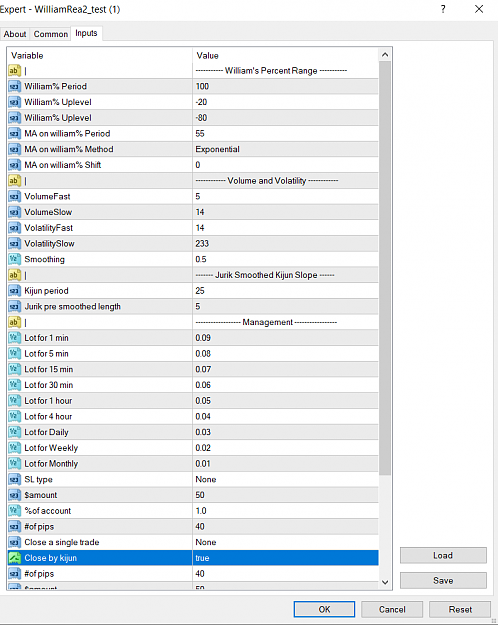Click the integer icon beside William% Period
The image size is (498, 625).
tap(14, 86)
